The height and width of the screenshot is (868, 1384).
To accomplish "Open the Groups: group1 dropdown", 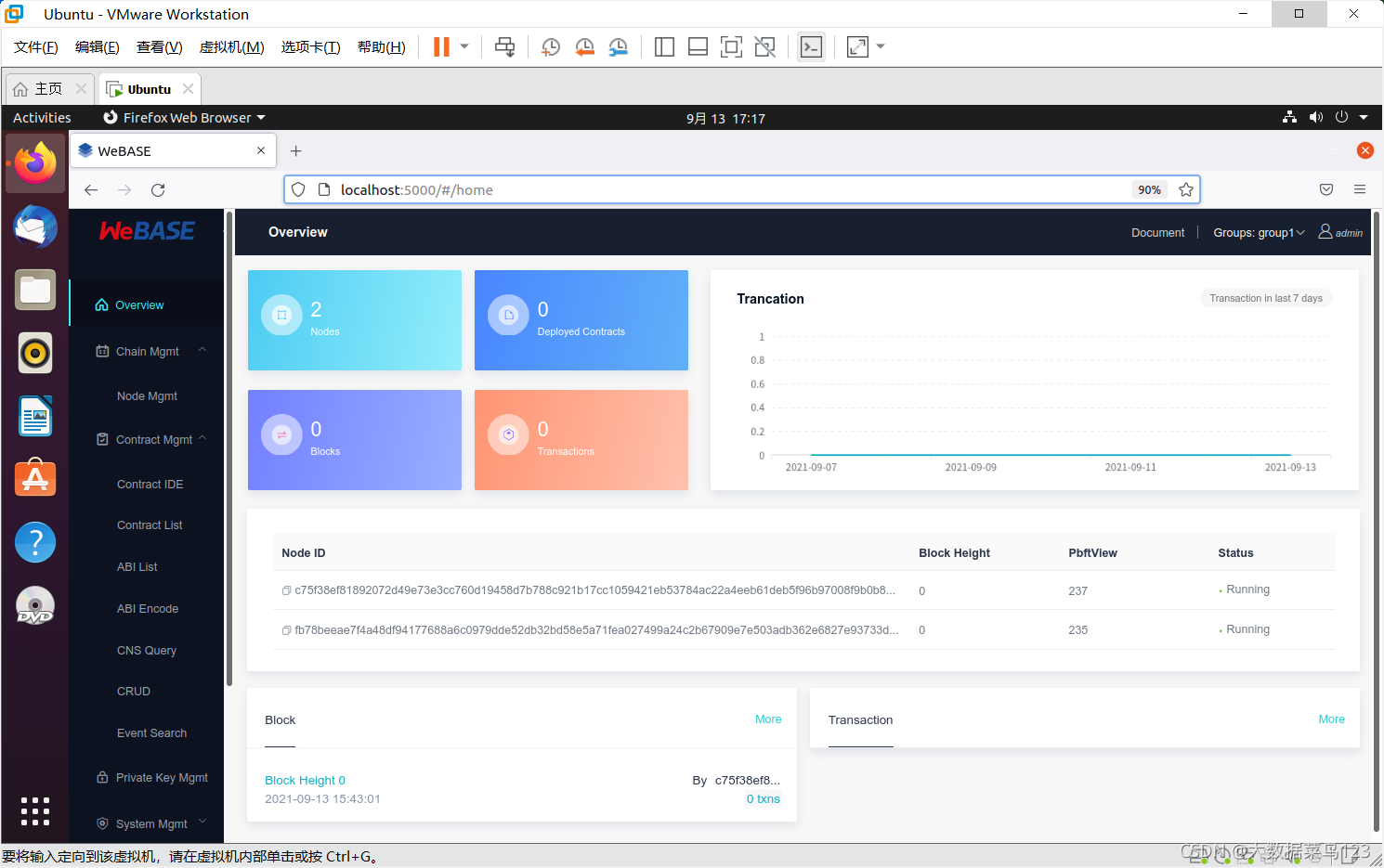I will [1259, 233].
